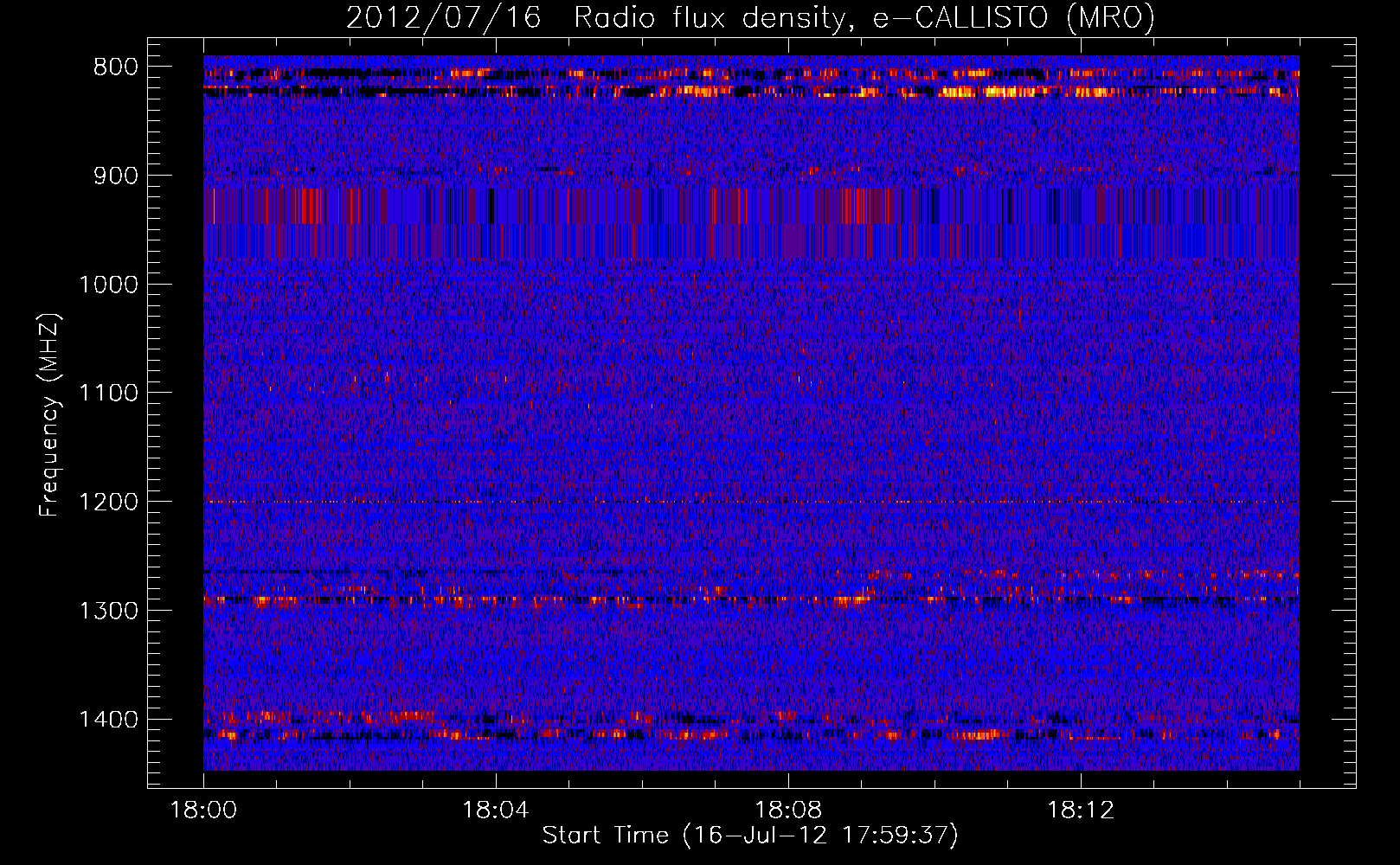Click the '800' frequency tick label
This screenshot has width=1400, height=865.
pos(116,67)
